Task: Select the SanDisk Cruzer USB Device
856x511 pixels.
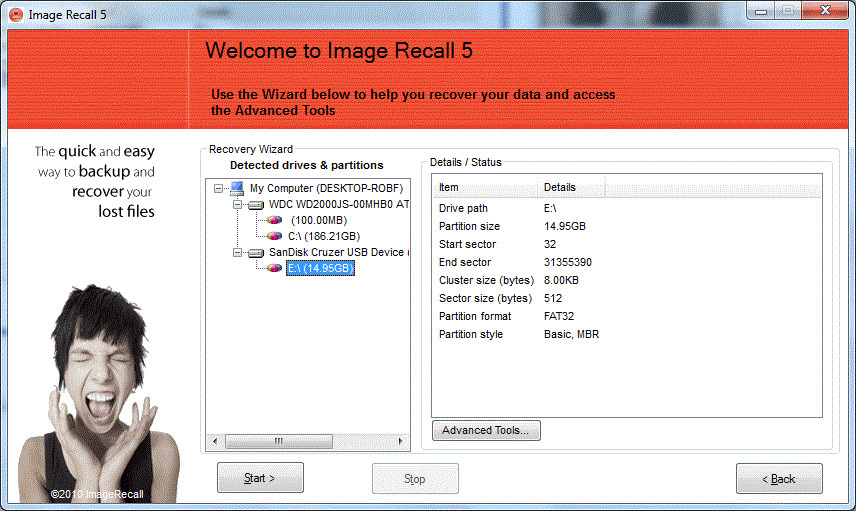Action: (x=338, y=252)
